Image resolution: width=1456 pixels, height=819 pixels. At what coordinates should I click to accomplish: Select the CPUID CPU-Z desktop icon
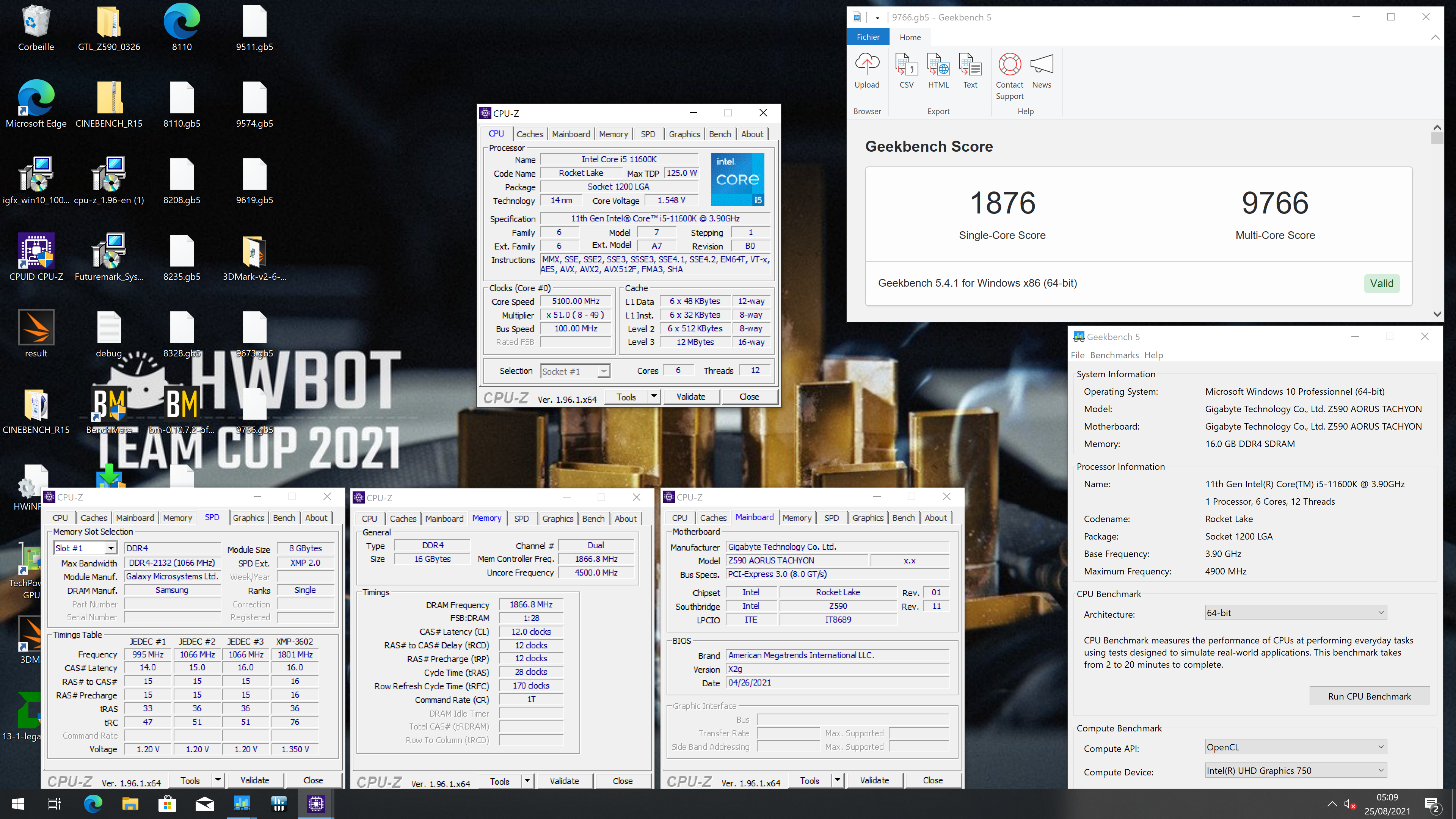pyautogui.click(x=36, y=257)
